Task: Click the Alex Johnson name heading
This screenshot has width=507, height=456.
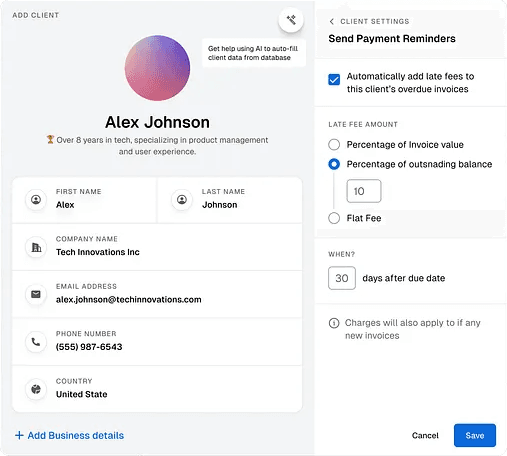Action: point(157,122)
